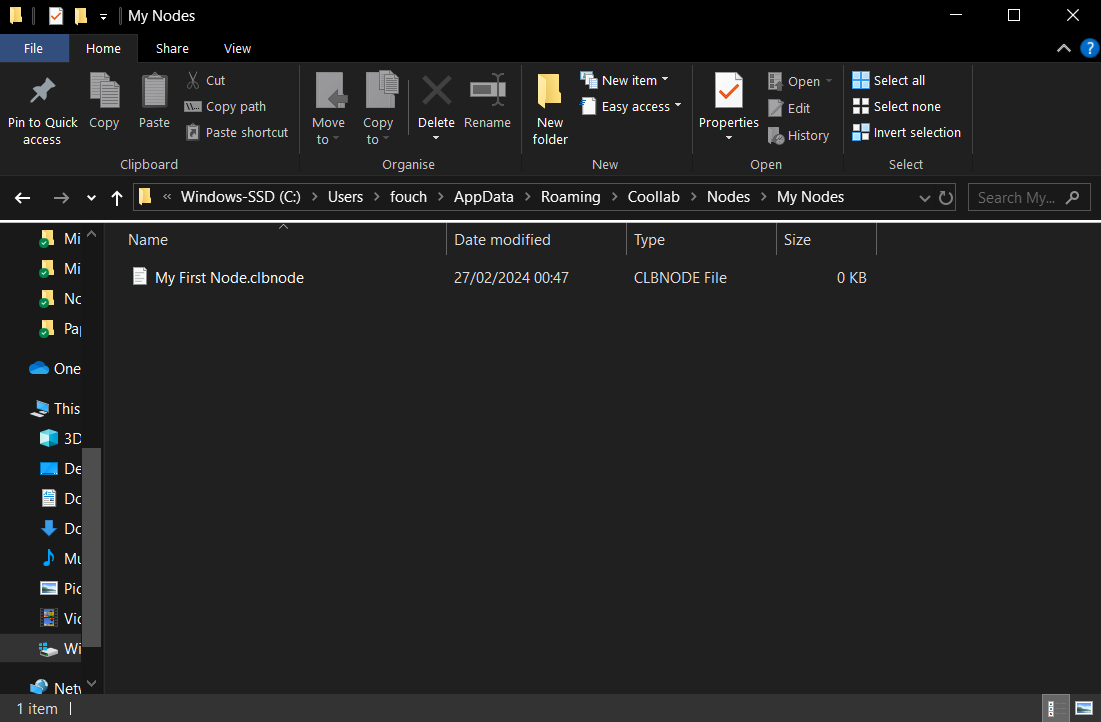Click AppData in the breadcrumb path

tap(484, 197)
